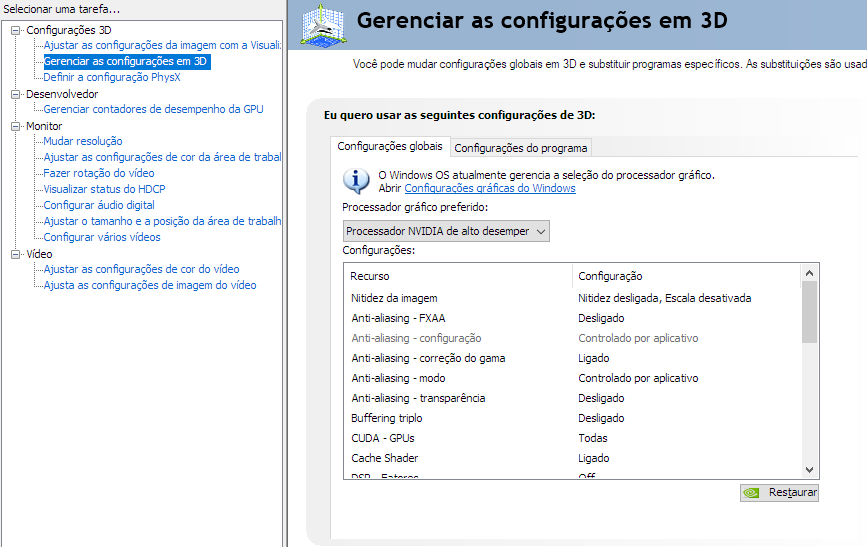Open Fazer rotação do vídeo
This screenshot has width=867, height=547.
(x=98, y=174)
